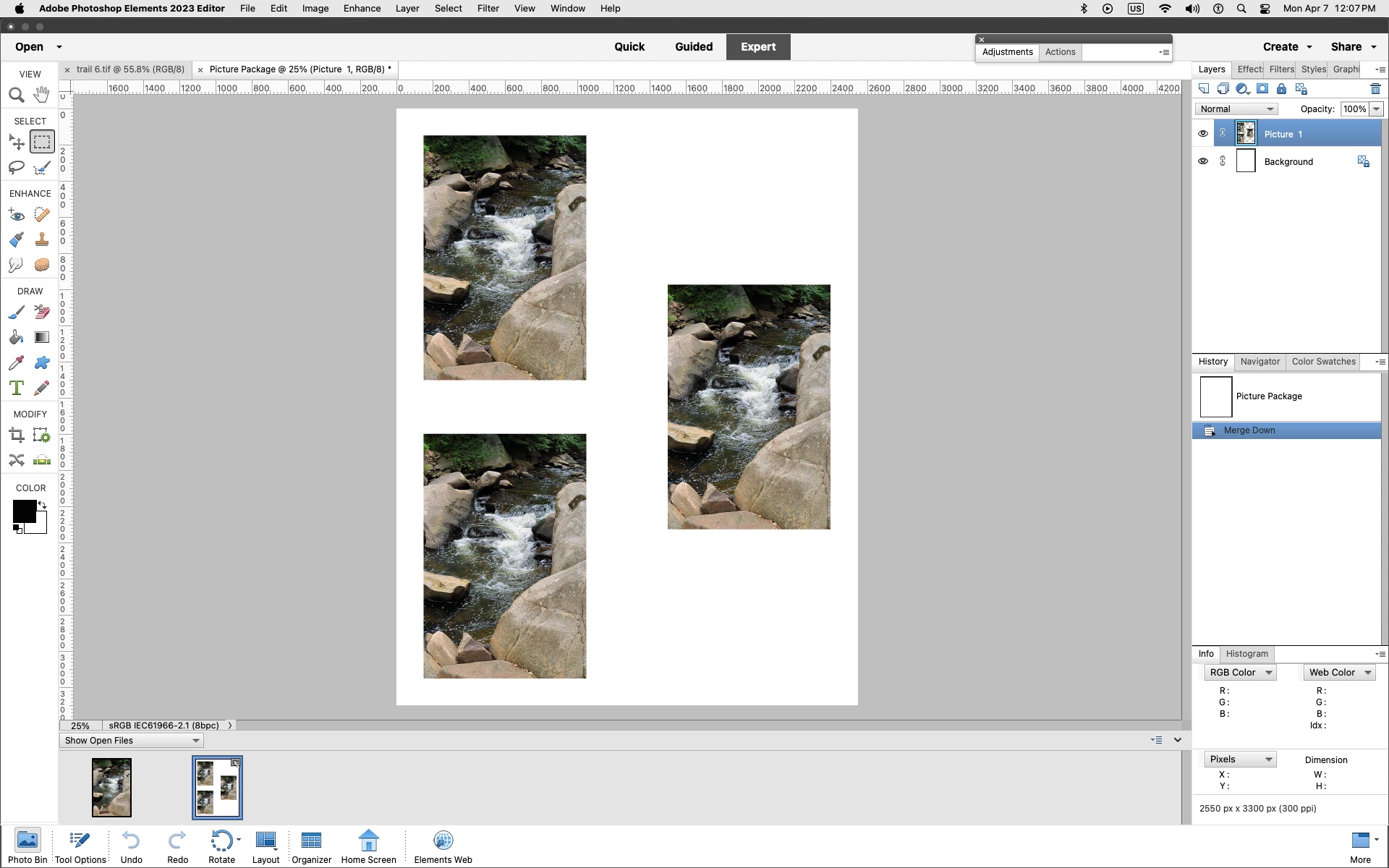
Task: Switch to the Navigator tab
Action: tap(1260, 362)
